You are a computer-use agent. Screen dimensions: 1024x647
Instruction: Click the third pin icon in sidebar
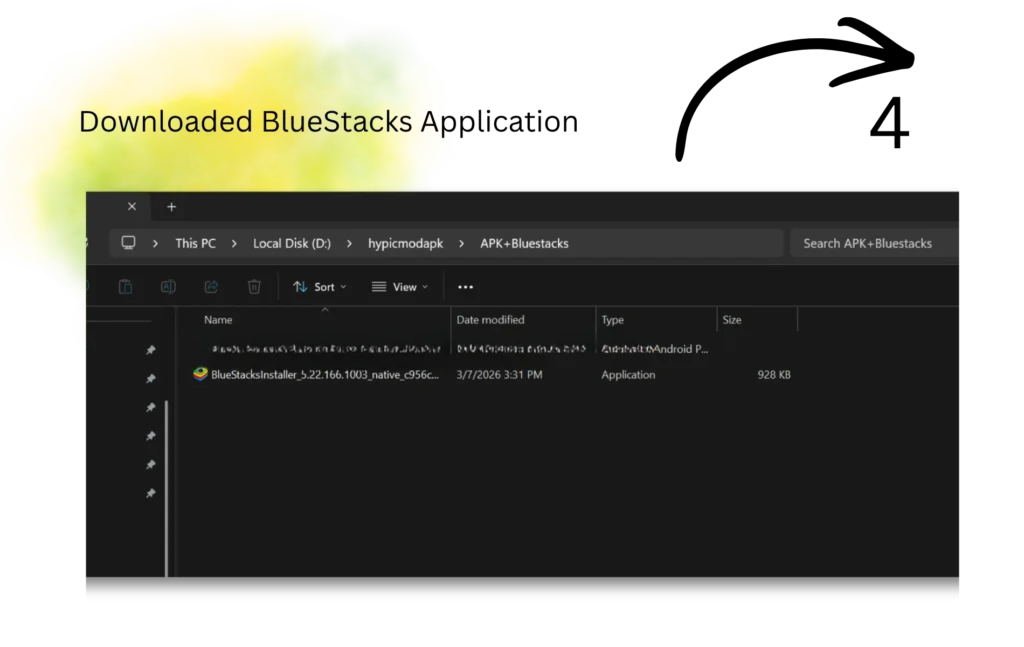(x=151, y=407)
